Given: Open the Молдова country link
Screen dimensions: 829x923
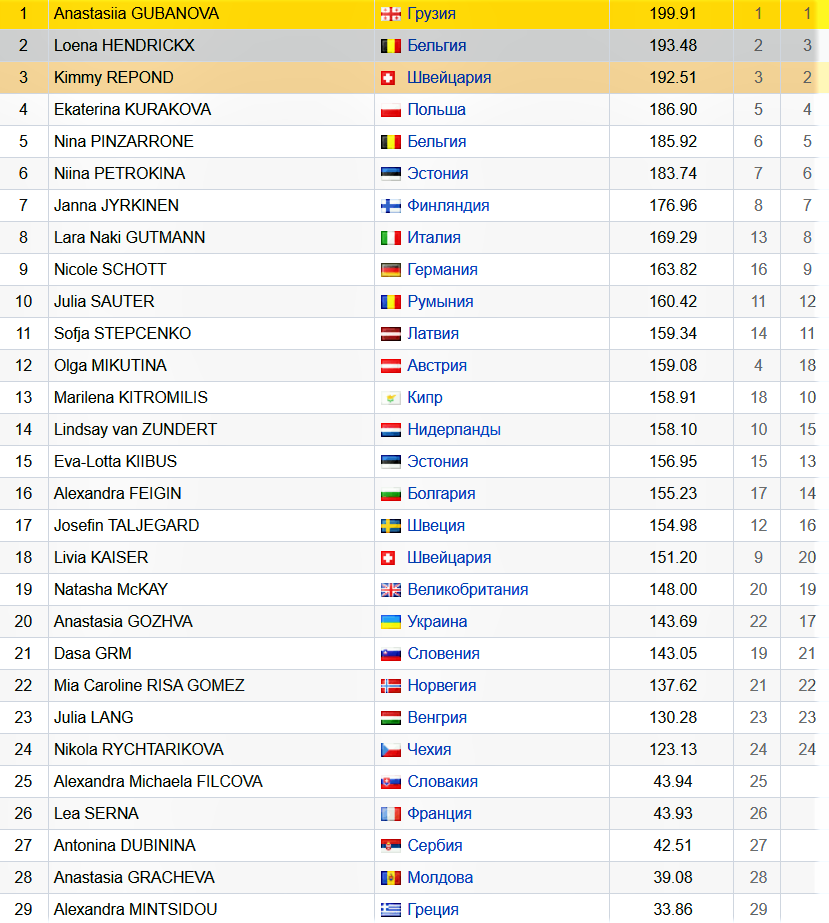Looking at the screenshot, I should pyautogui.click(x=440, y=878).
